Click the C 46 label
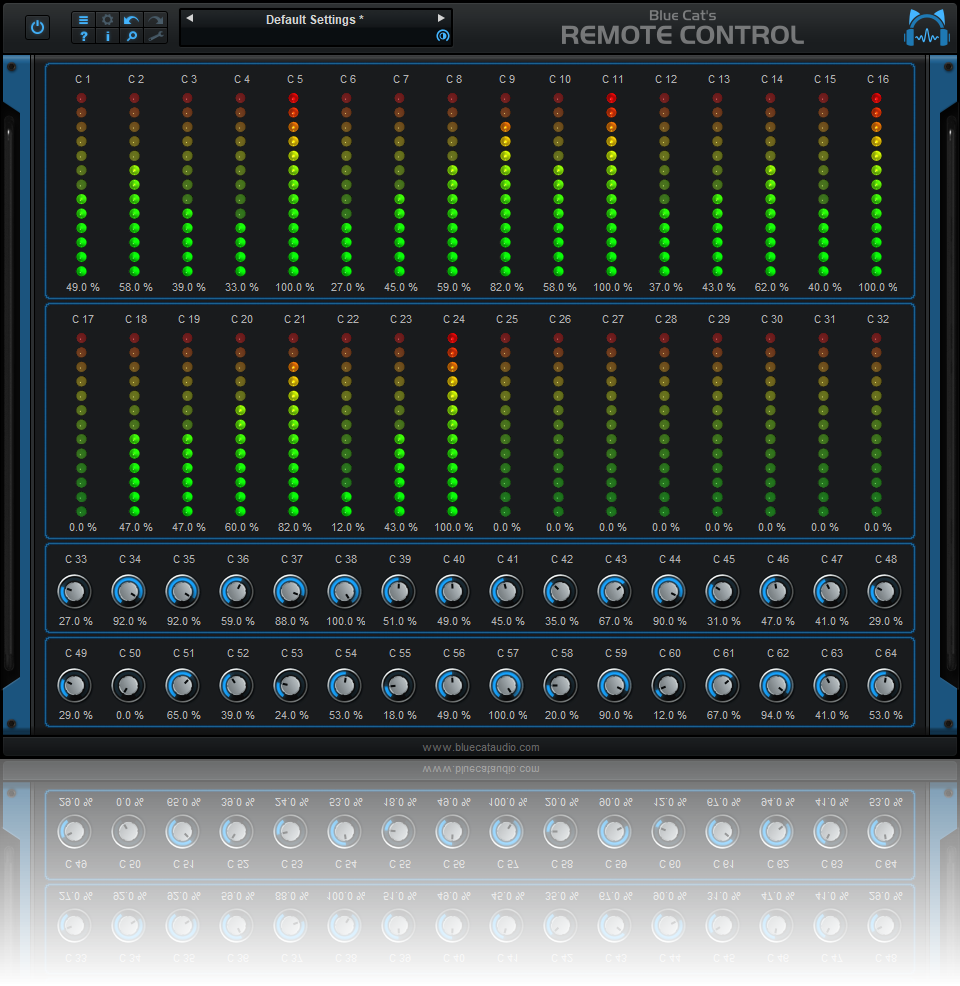This screenshot has height=986, width=960. pyautogui.click(x=778, y=559)
